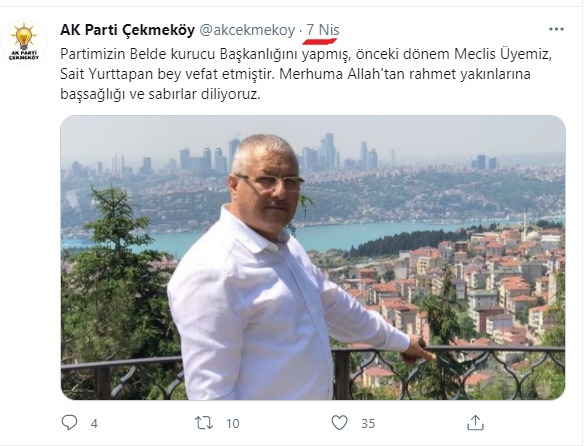Click the like count 35
This screenshot has height=446, width=586.
(368, 424)
